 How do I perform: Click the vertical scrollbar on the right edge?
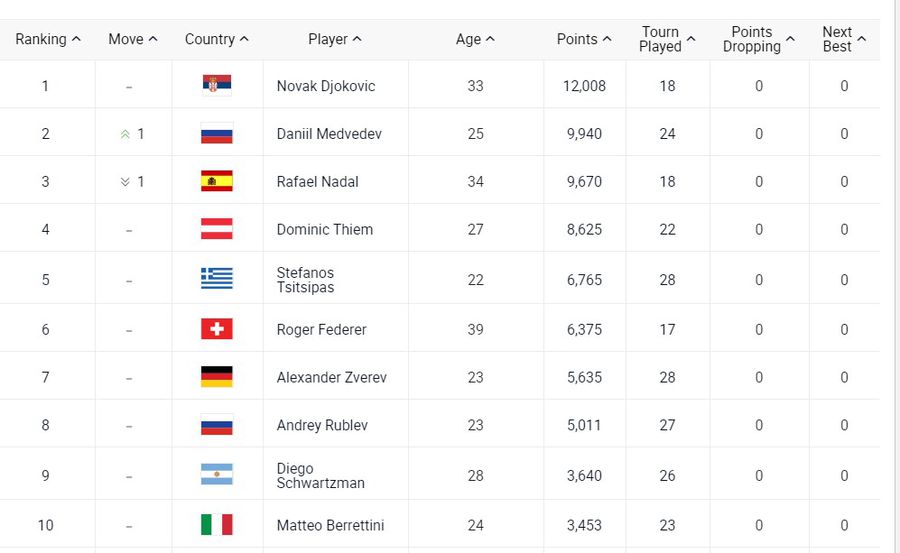[x=896, y=276]
